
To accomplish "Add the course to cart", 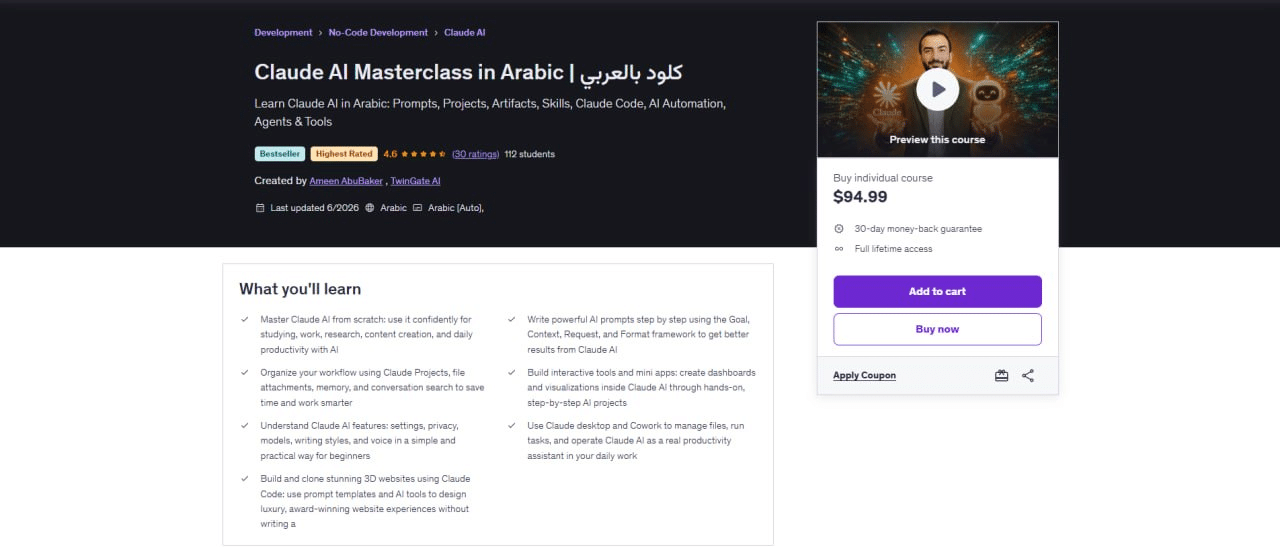I will click(937, 291).
